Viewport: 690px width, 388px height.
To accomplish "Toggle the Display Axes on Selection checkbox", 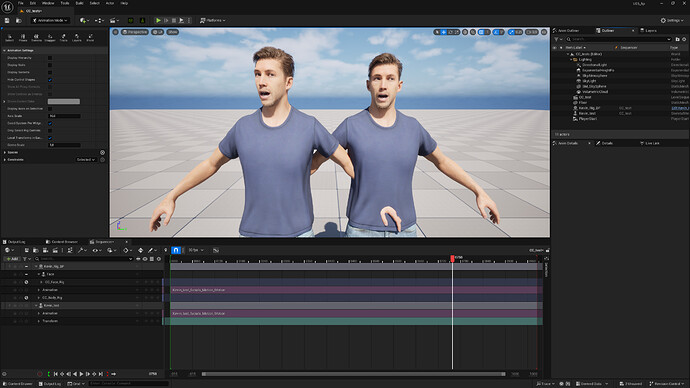I will (50, 109).
